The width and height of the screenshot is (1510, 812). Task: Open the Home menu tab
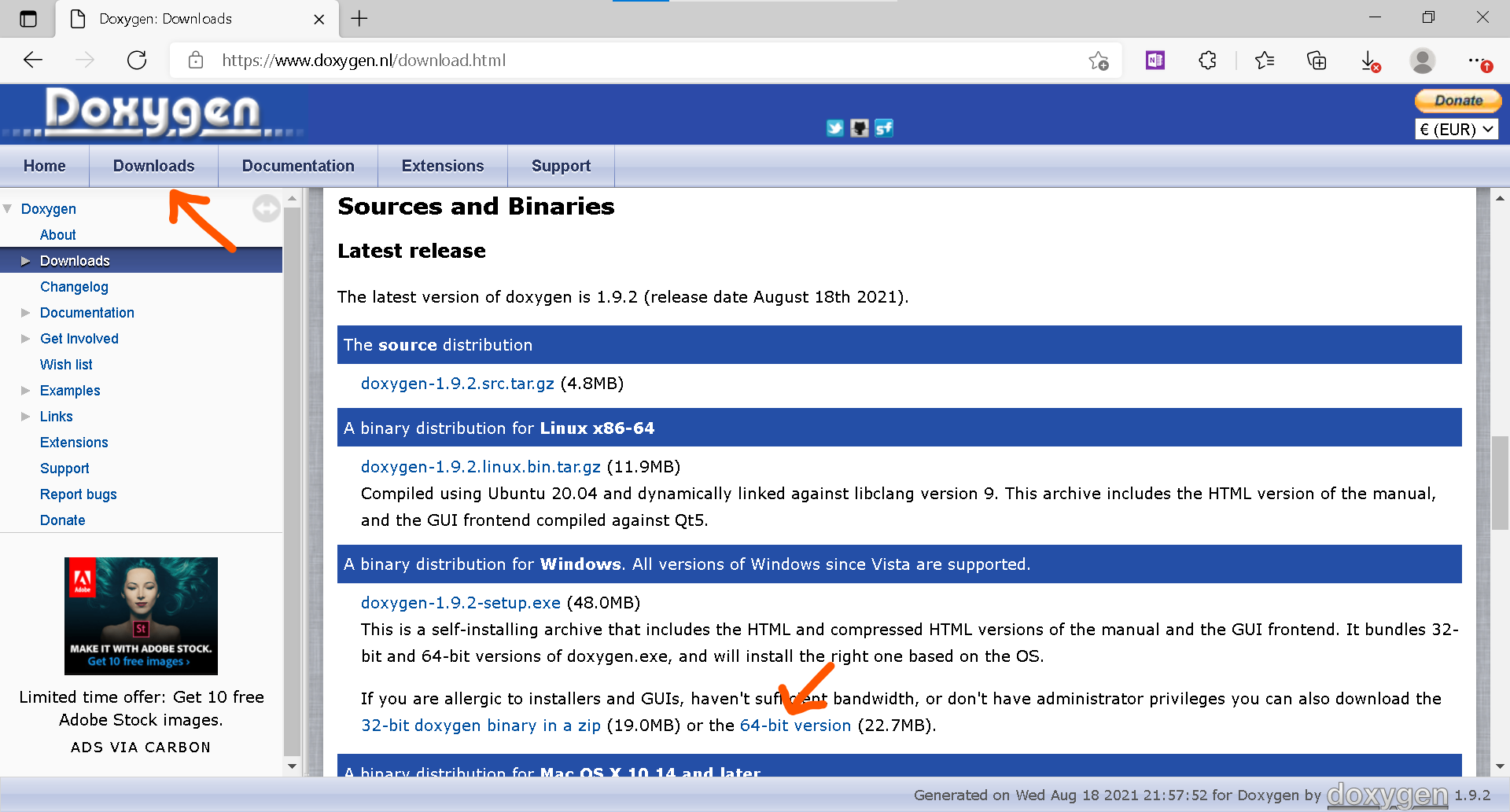point(45,166)
